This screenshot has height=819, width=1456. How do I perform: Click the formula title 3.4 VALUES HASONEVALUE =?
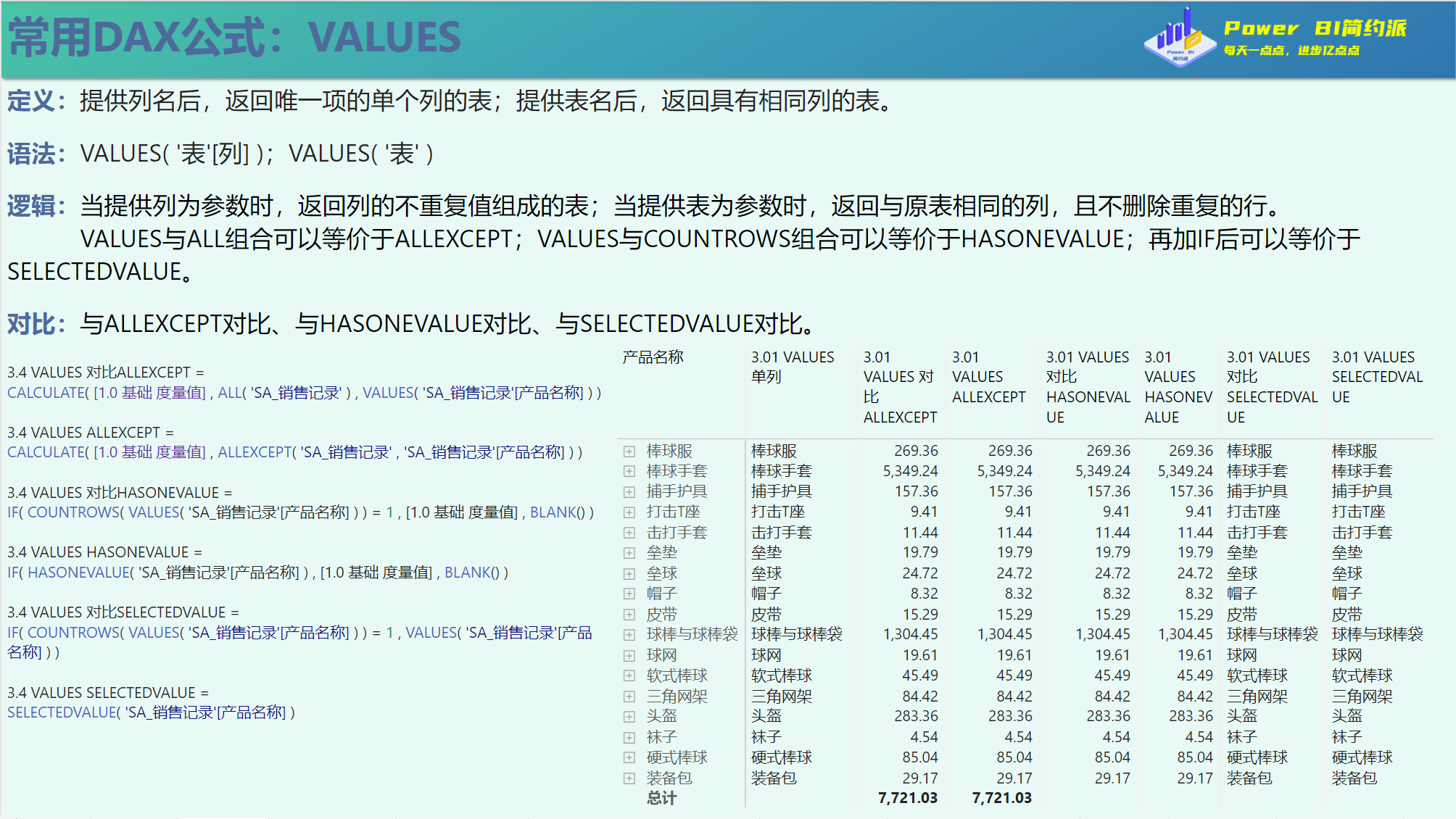click(104, 552)
